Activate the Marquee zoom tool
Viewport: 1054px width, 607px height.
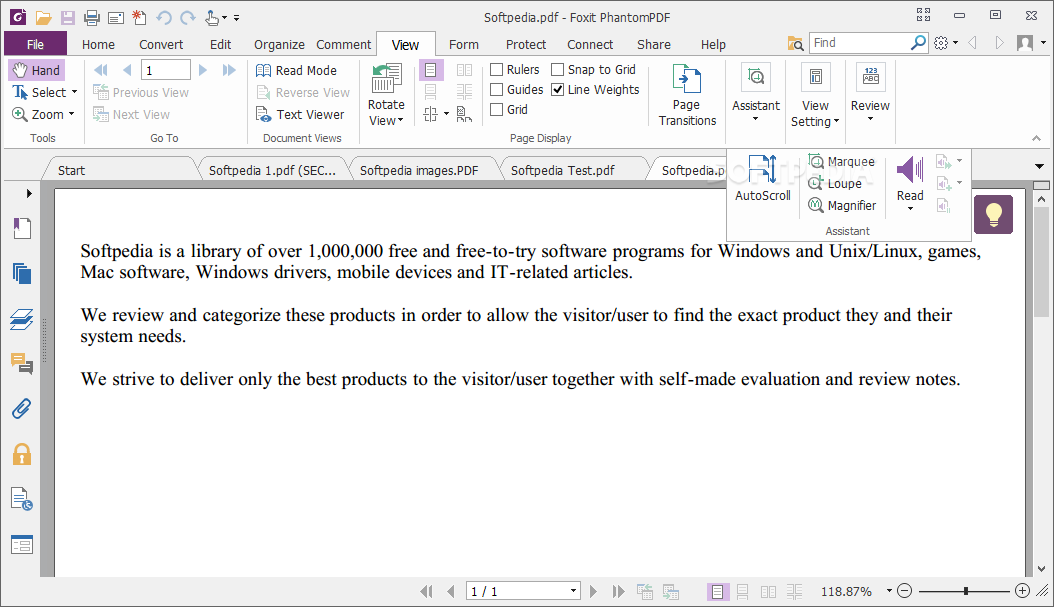tap(842, 161)
